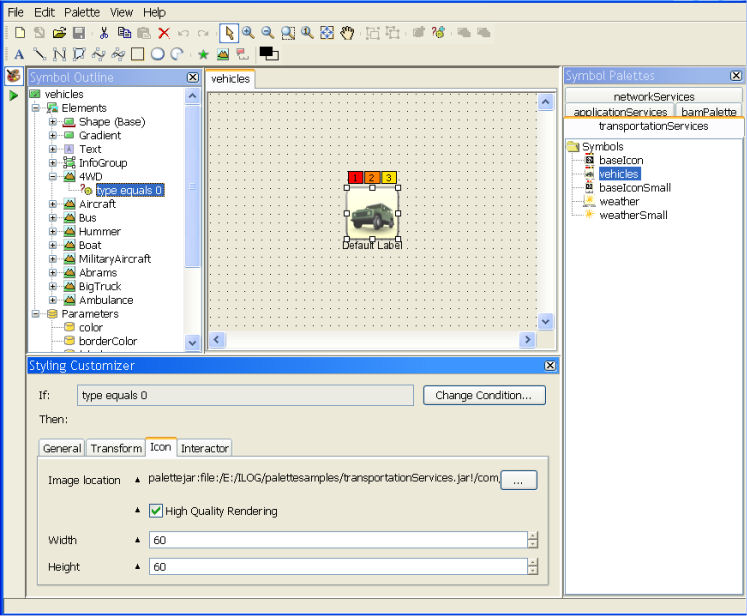Image resolution: width=747 pixels, height=616 pixels.
Task: Toggle High Quality Rendering checkbox
Action: 156,511
